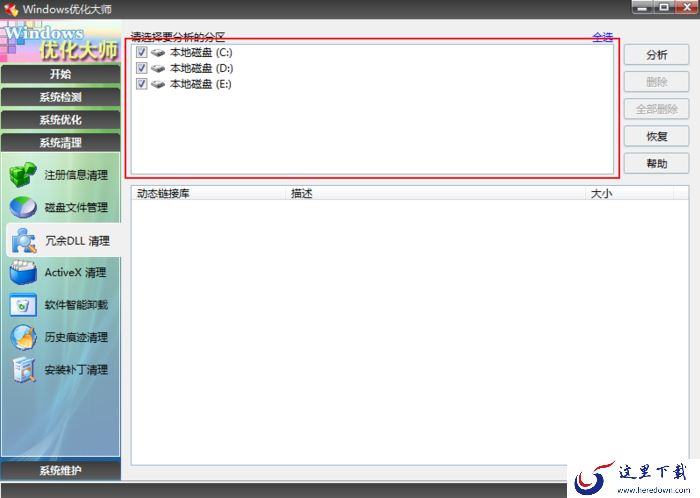
Task: Click the drive icon next to 本地磁盘 (D:)
Action: click(x=158, y=68)
